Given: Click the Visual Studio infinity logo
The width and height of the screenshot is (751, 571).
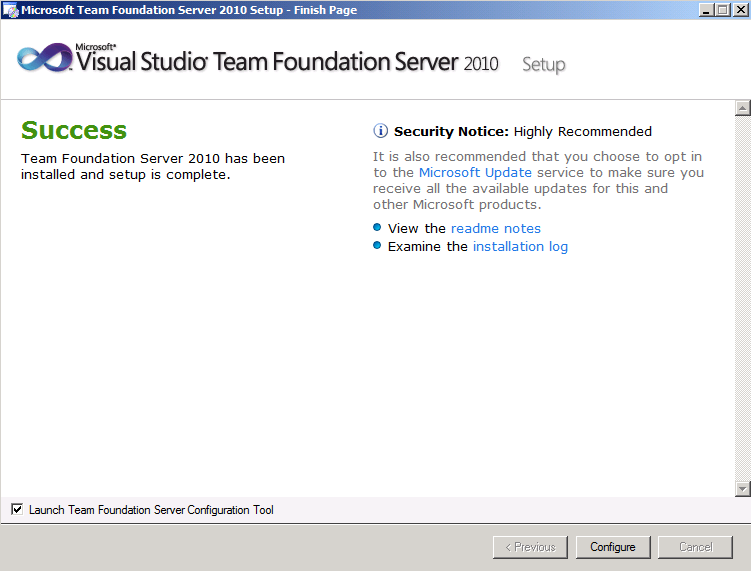Looking at the screenshot, I should pos(44,58).
